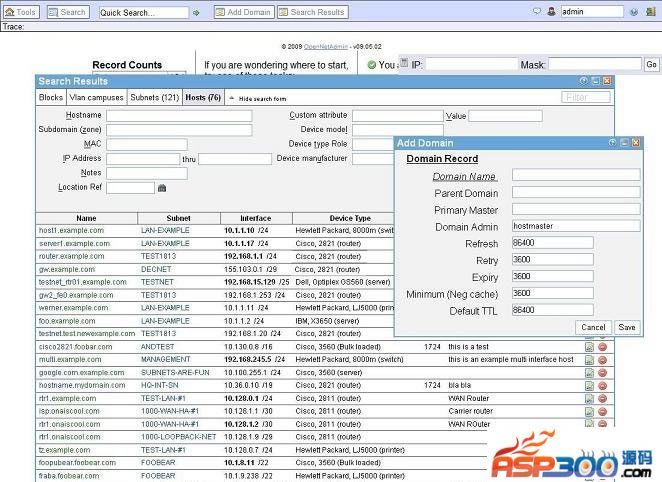Click the green Quick Search go arrow
Image resolution: width=662 pixels, height=482 pixels.
tap(197, 13)
